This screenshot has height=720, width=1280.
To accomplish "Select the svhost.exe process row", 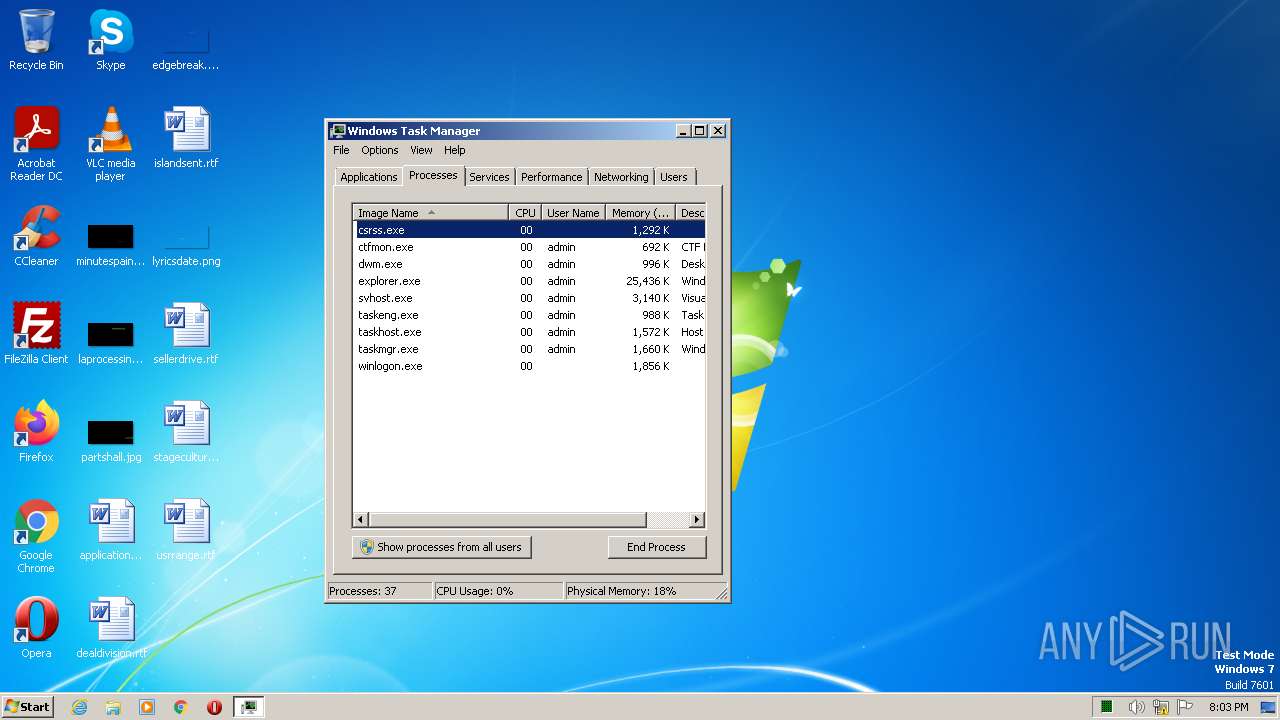I will point(529,298).
